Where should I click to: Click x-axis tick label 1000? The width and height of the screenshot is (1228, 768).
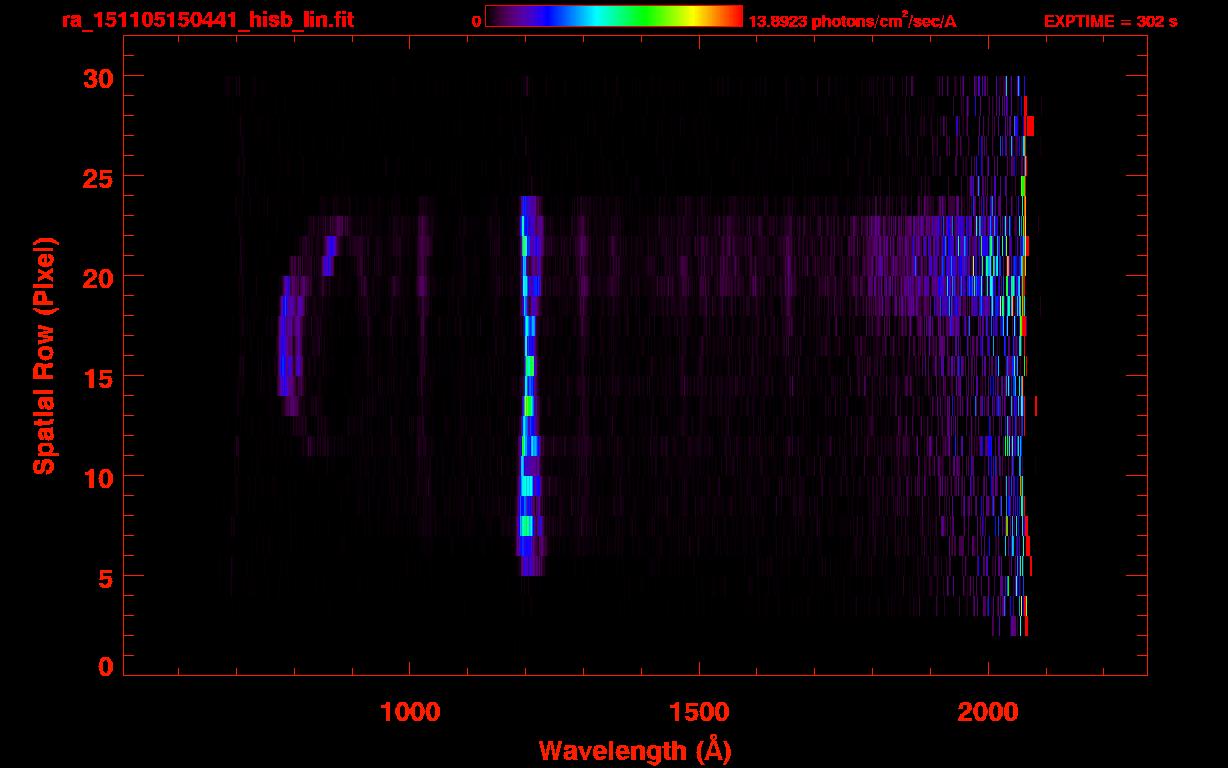pyautogui.click(x=410, y=712)
